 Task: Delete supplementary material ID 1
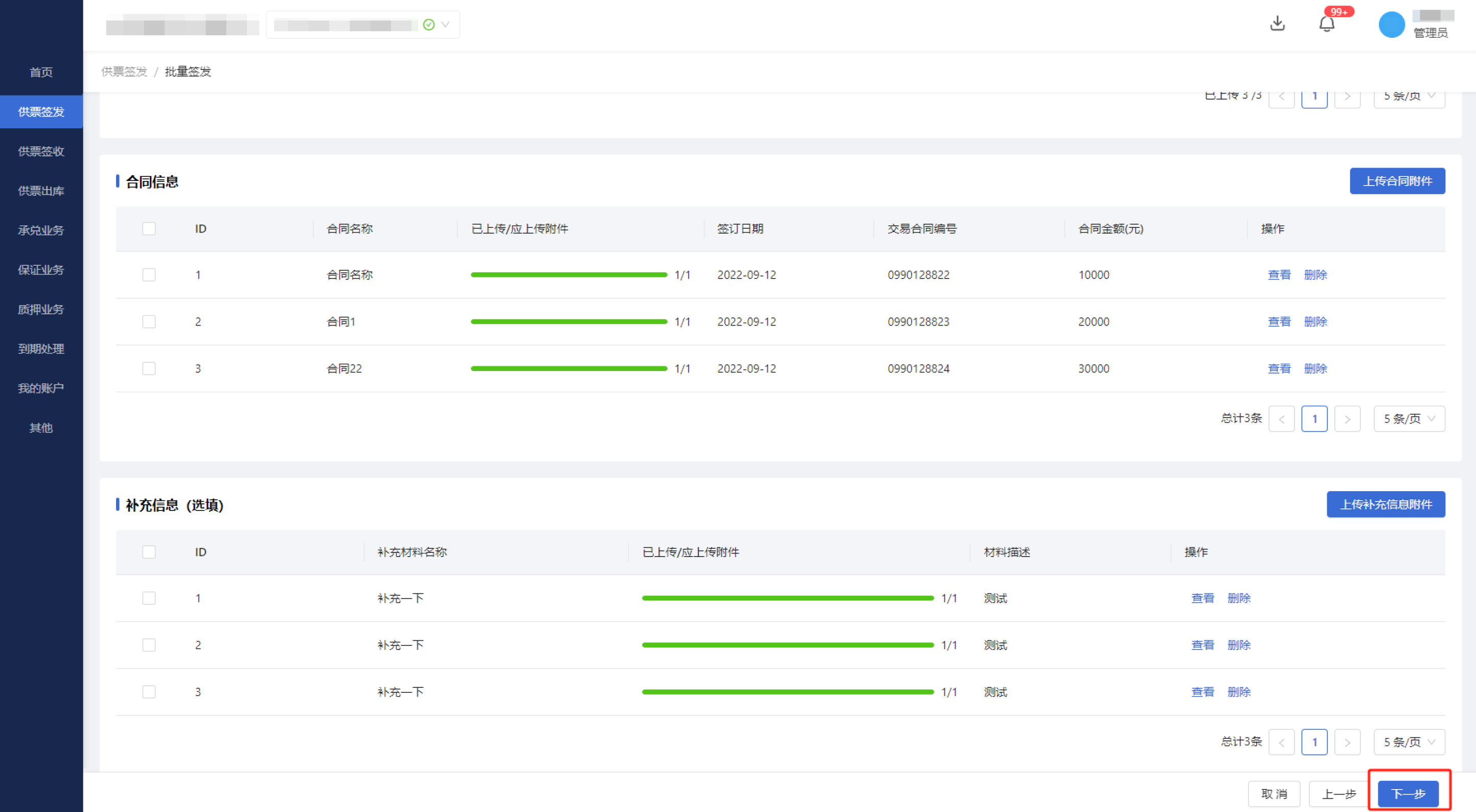point(1238,598)
